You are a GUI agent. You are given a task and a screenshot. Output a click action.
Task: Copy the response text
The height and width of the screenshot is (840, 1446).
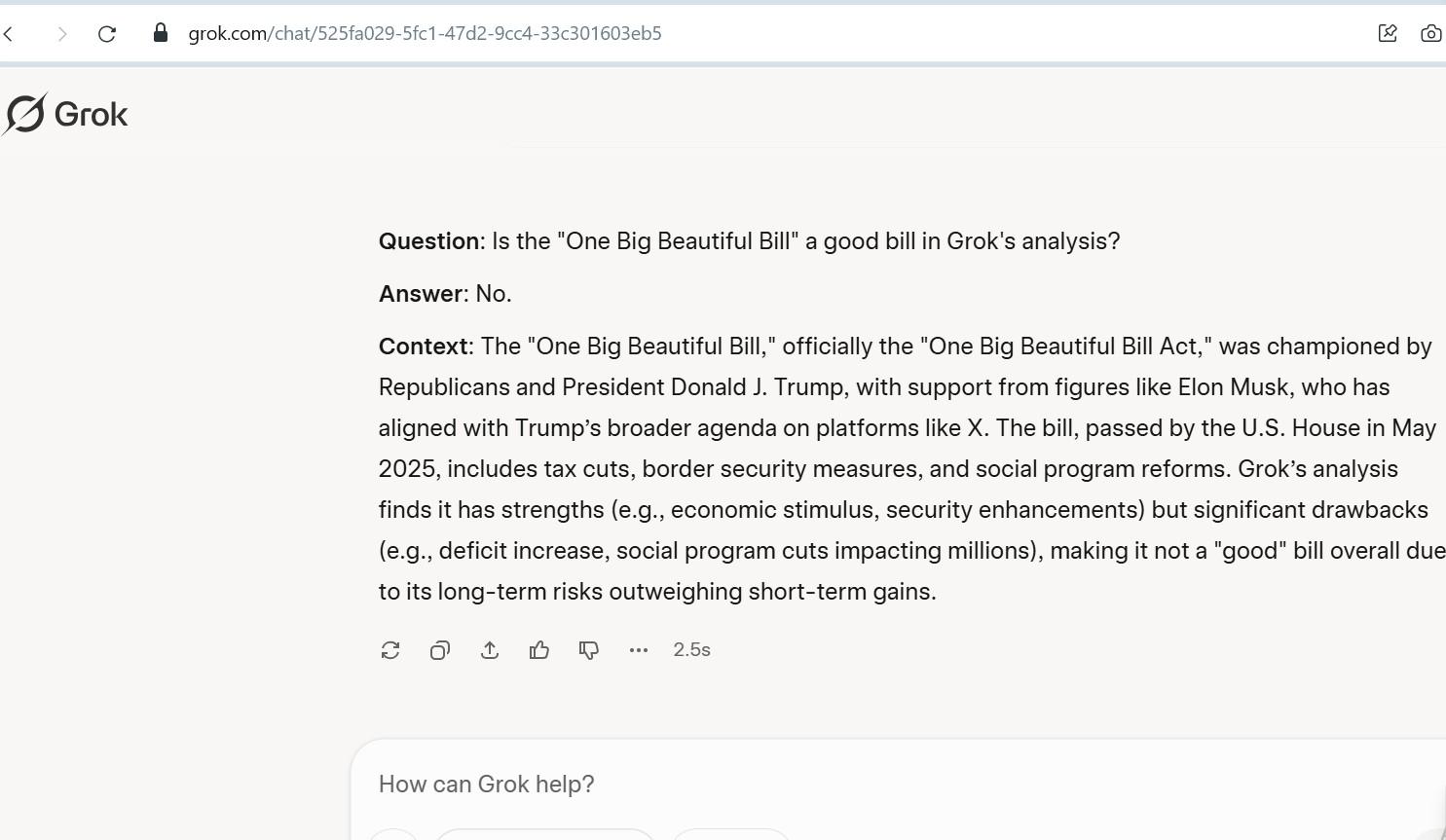440,650
